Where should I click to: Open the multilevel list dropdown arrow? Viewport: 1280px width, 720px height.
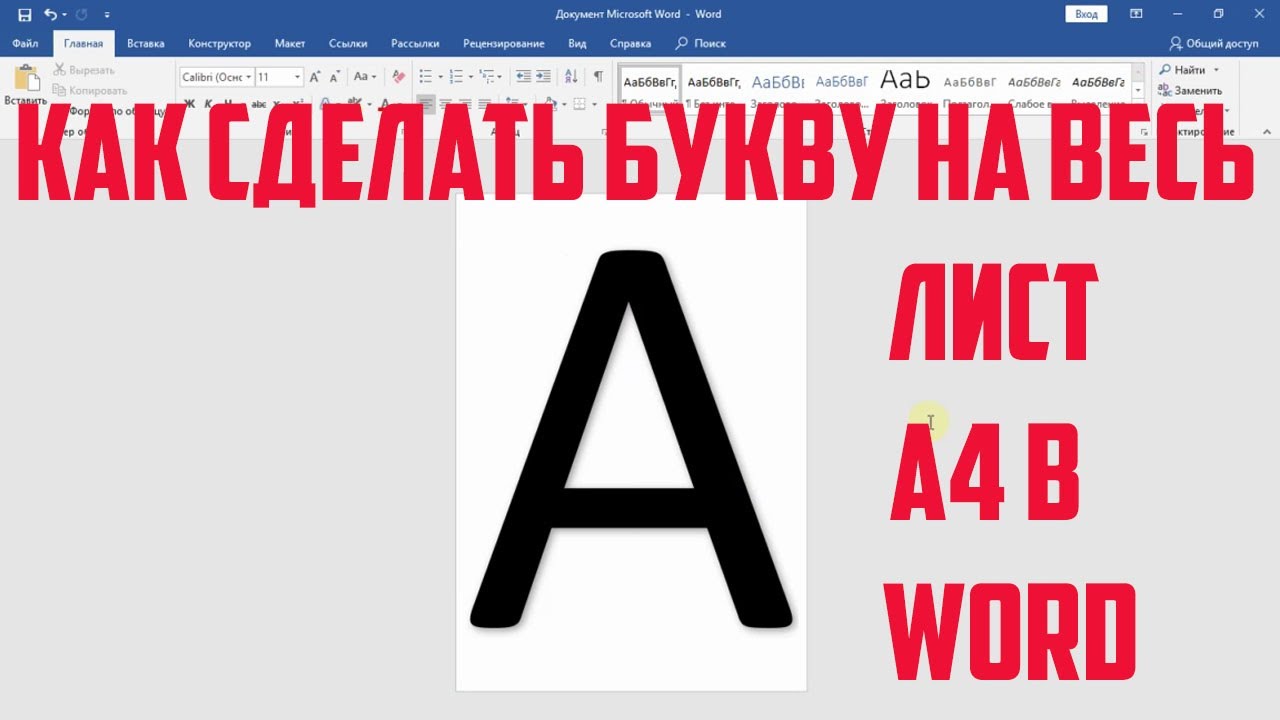500,77
